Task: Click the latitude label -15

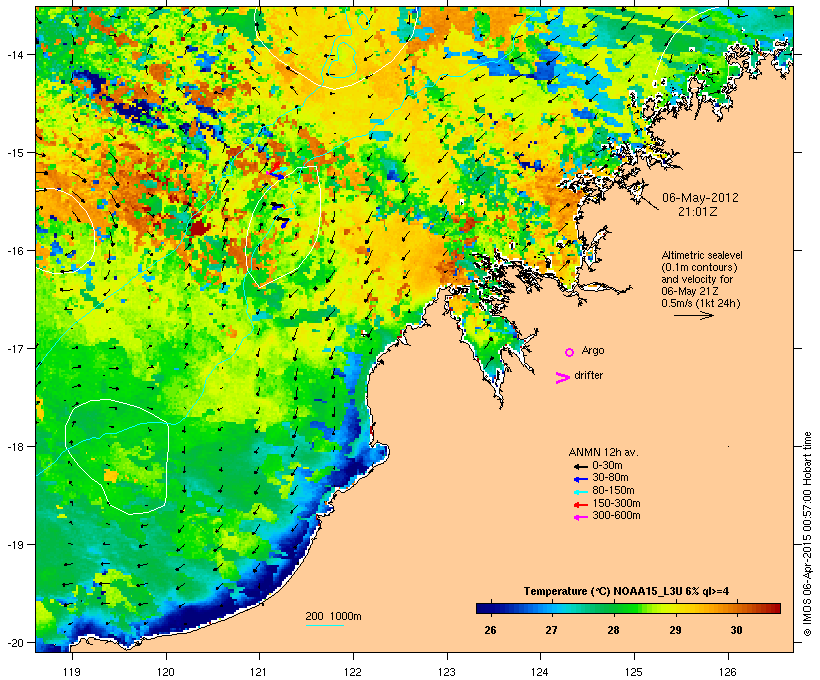Action: pos(15,153)
